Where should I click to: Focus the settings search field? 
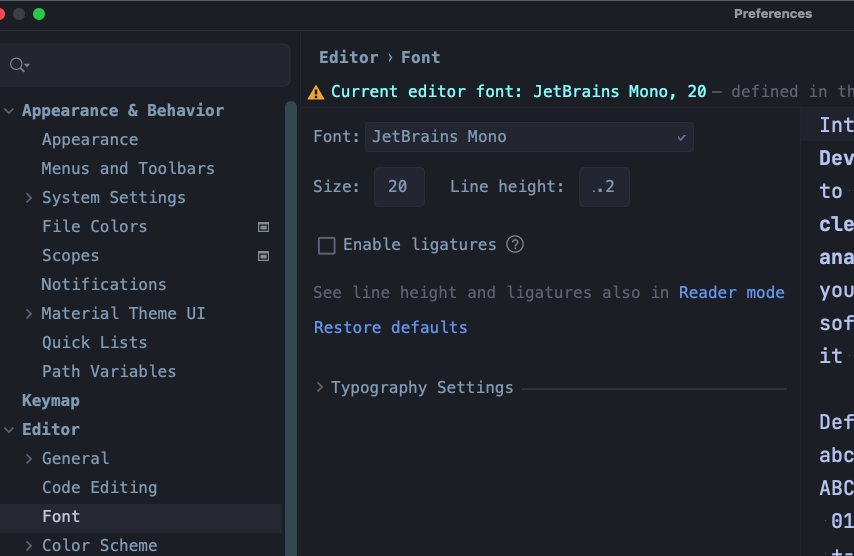(145, 65)
